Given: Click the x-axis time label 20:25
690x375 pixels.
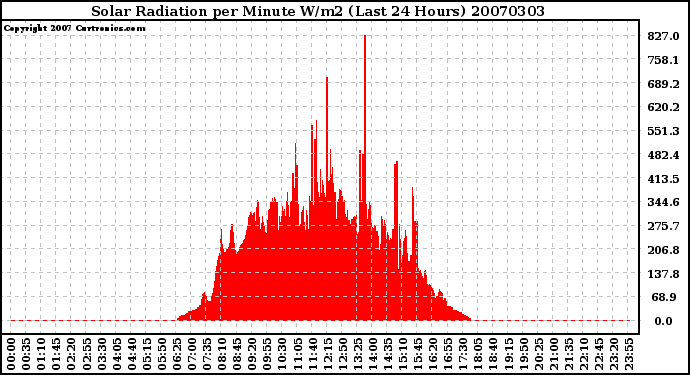Looking at the screenshot, I should point(538,354).
